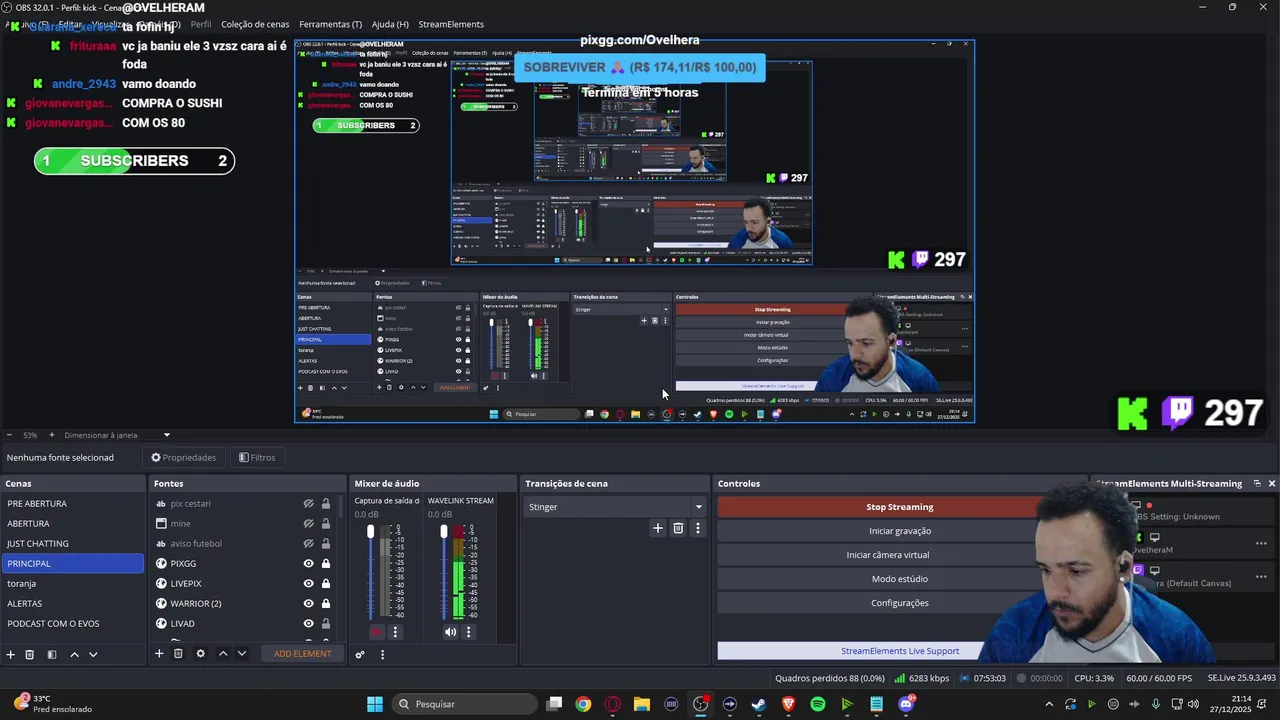The image size is (1280, 720).
Task: Open Chrome from the taskbar
Action: tap(583, 704)
